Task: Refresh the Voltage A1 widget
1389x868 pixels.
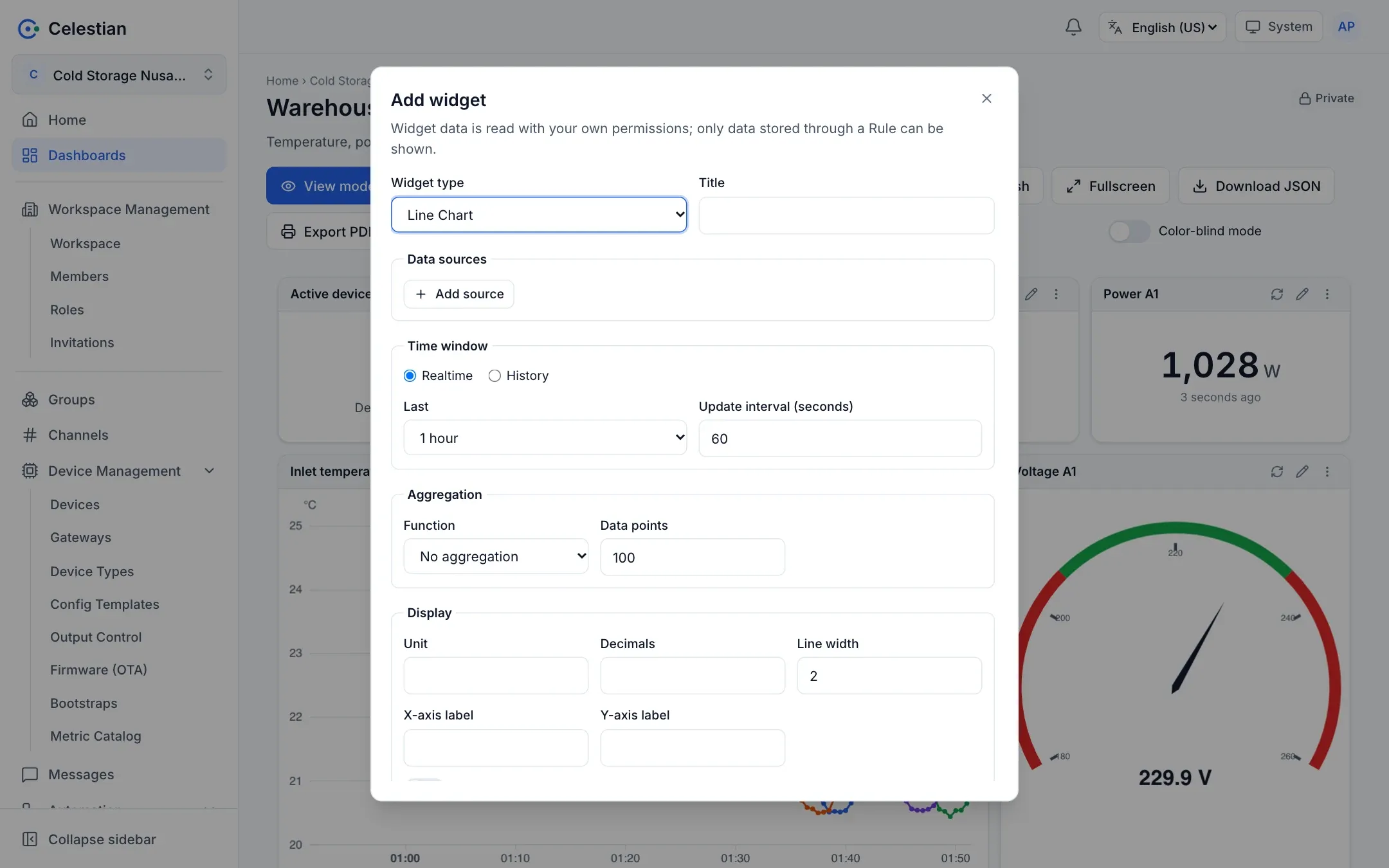Action: coord(1277,471)
